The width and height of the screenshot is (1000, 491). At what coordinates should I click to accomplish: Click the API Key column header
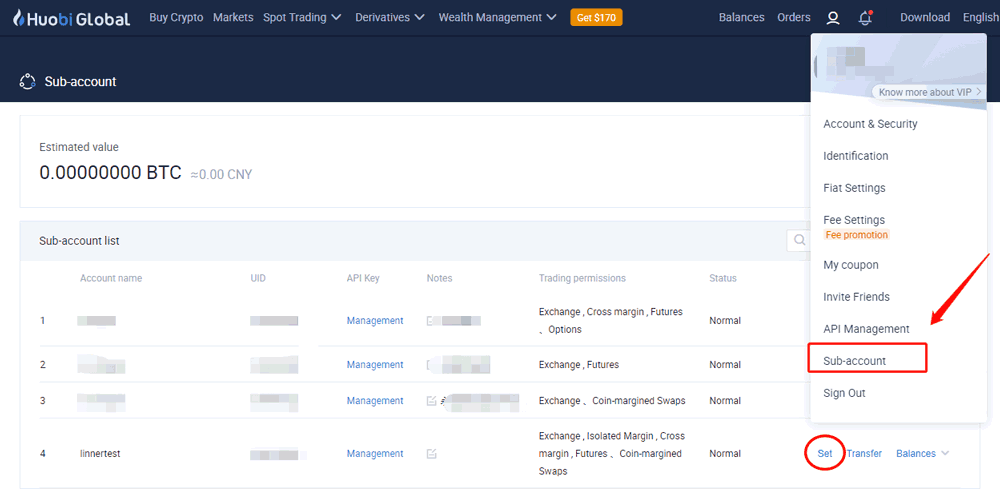(363, 278)
